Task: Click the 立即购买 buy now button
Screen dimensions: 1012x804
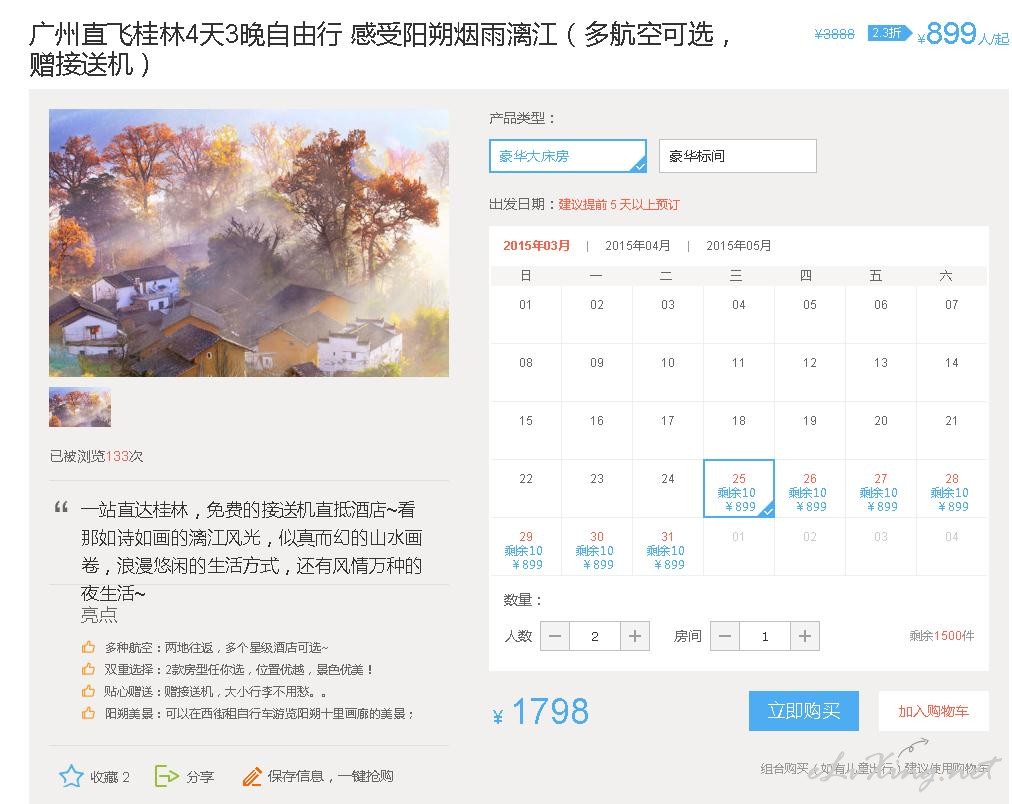Action: (804, 711)
